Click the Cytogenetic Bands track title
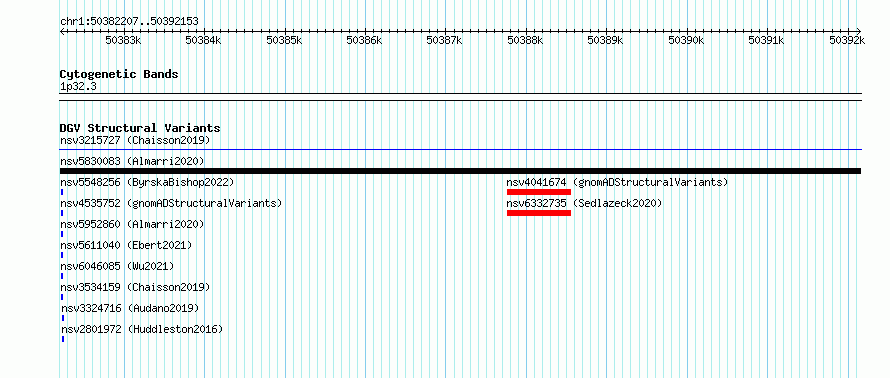Viewport: 890px width, 378px height. [x=119, y=74]
